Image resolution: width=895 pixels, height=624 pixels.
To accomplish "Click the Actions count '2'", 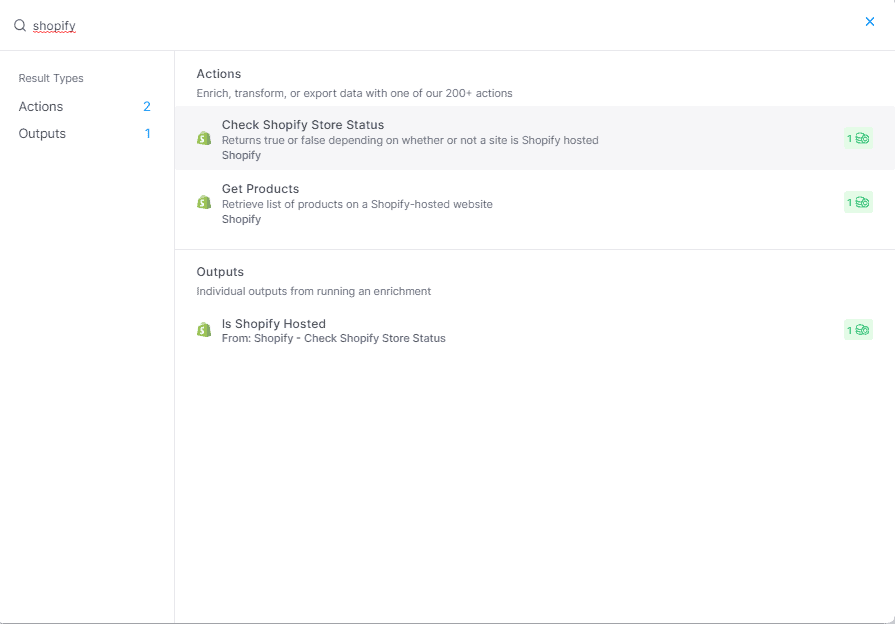I will (147, 106).
